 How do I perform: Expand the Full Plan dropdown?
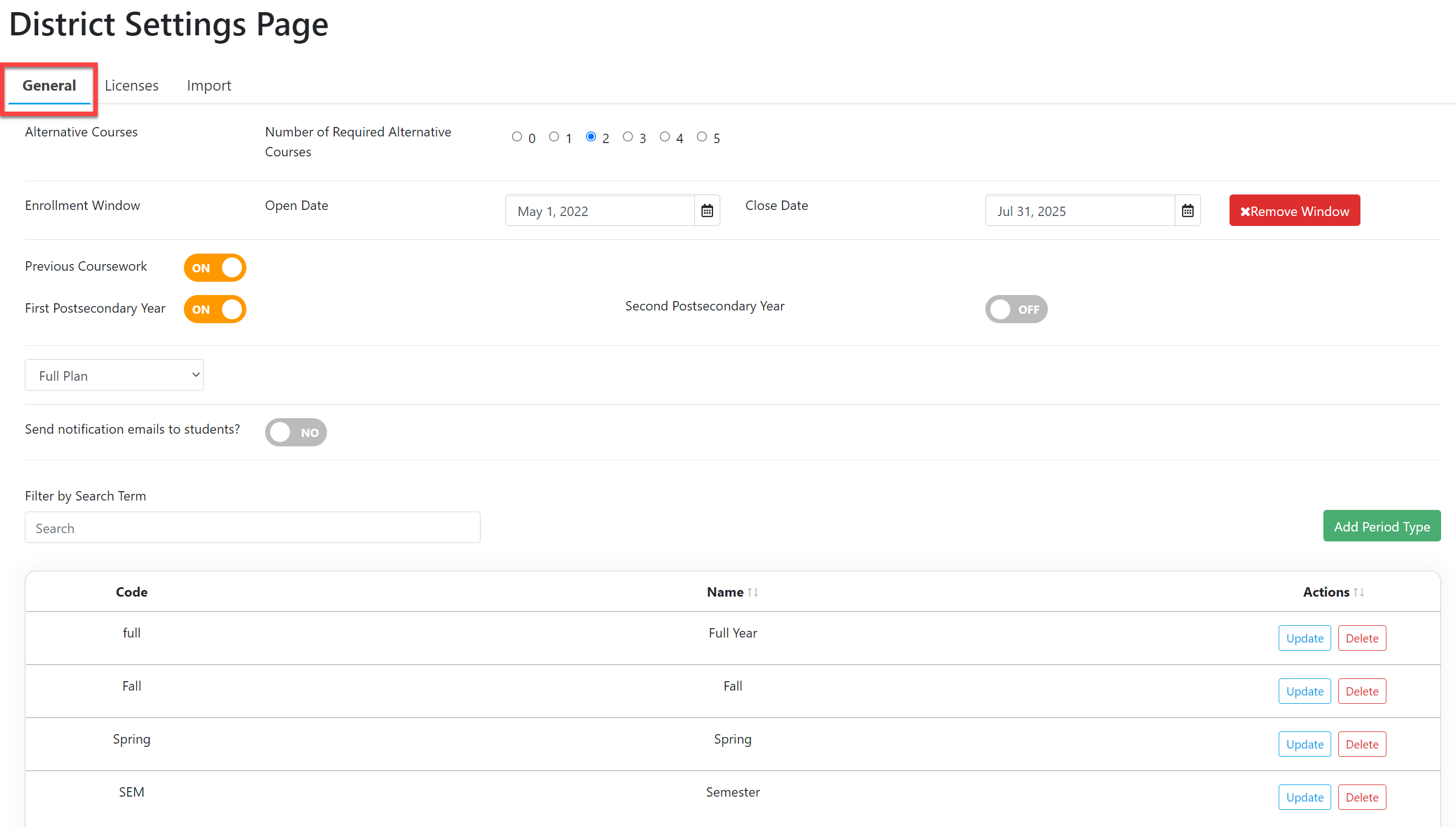pyautogui.click(x=114, y=375)
